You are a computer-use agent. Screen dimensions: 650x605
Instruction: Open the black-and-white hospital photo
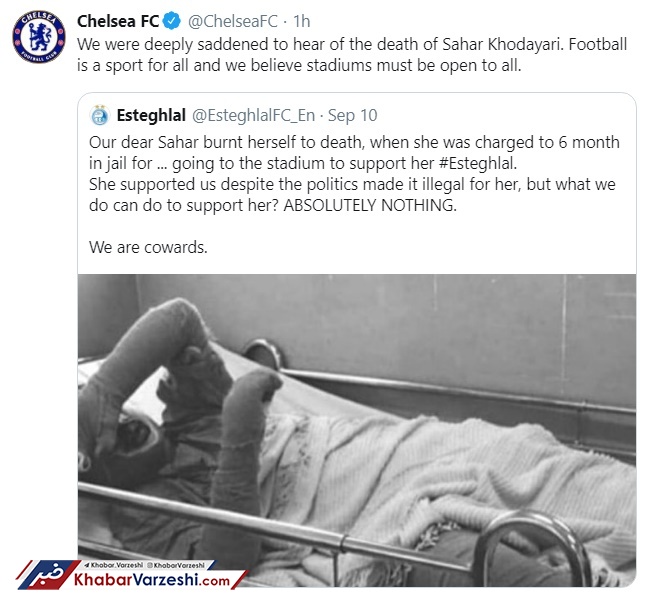pyautogui.click(x=357, y=430)
